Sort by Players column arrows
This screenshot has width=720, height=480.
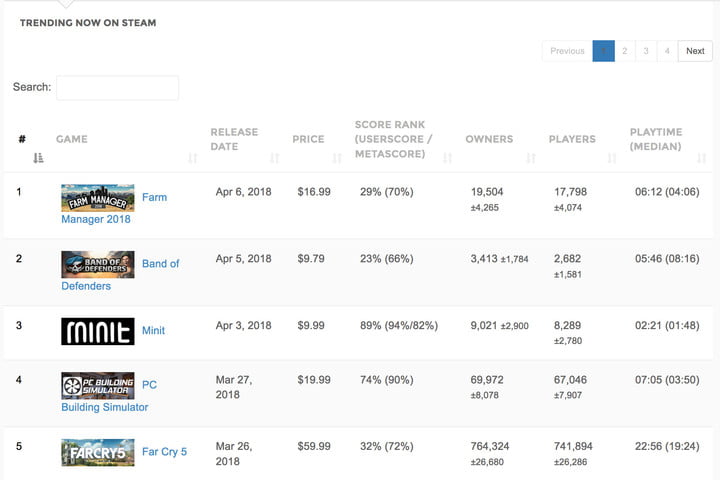[x=612, y=158]
